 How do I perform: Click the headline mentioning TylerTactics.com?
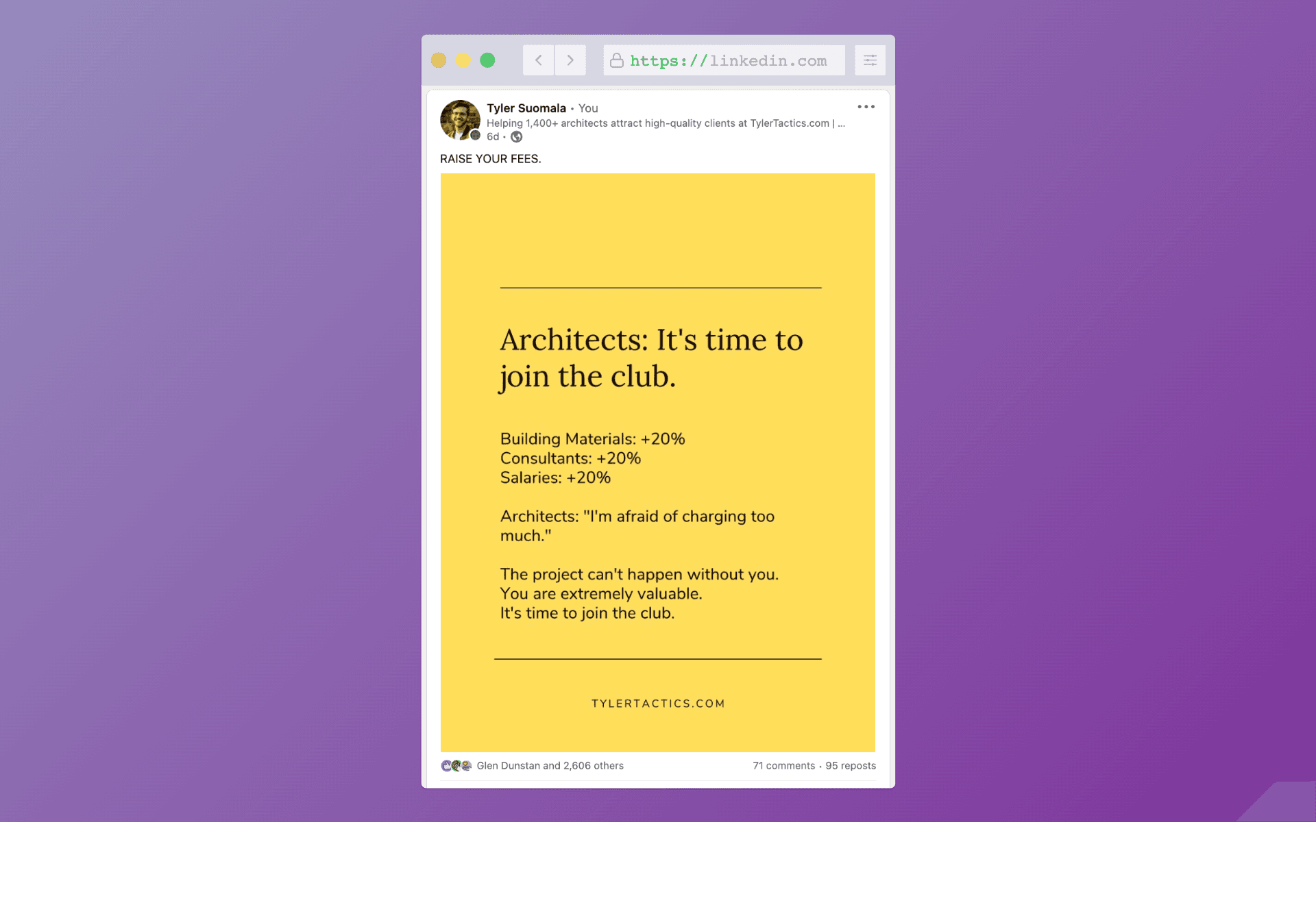click(x=665, y=123)
